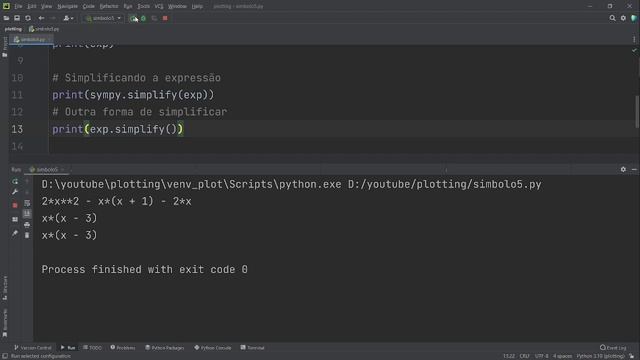Open the Run menu in menu bar

click(128, 6)
